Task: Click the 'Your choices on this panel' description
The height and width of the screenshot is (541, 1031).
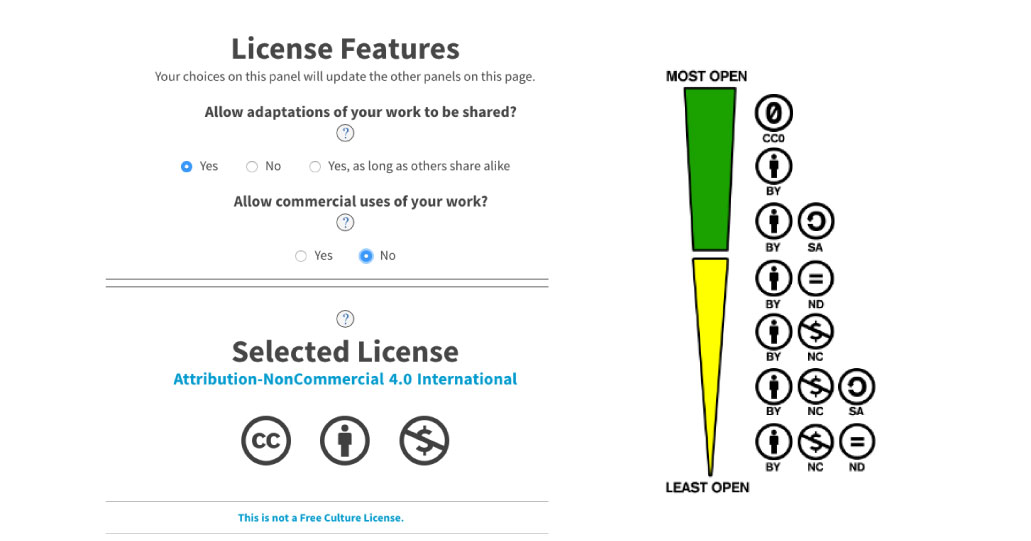Action: point(345,76)
